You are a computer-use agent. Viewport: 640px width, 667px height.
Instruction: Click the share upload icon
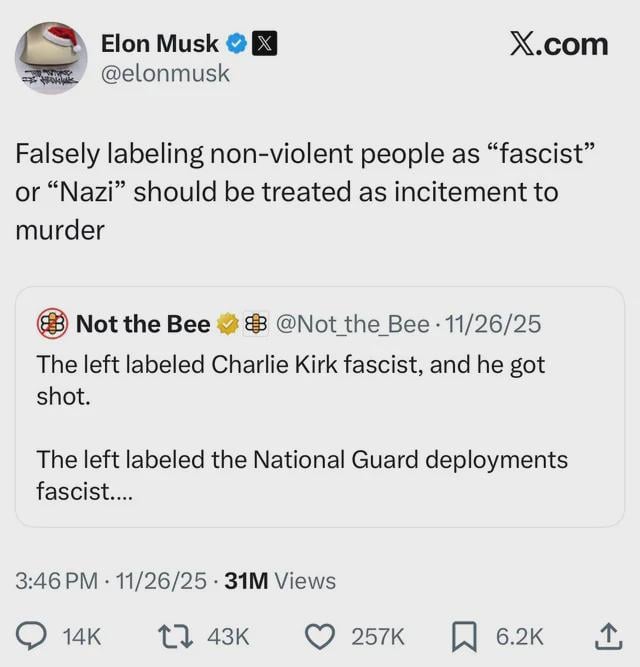point(605,634)
